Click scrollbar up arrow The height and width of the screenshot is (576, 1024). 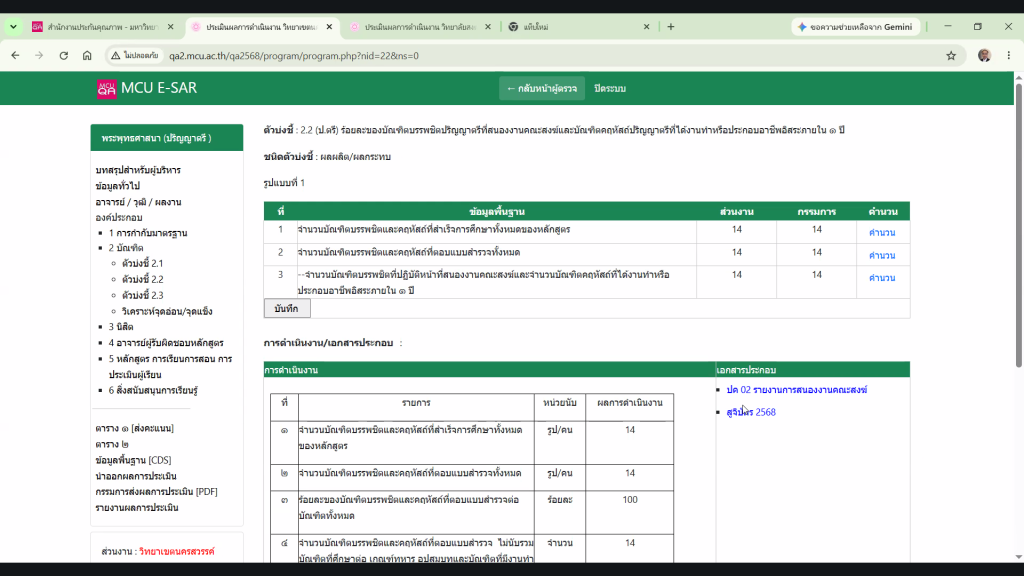[x=1019, y=77]
